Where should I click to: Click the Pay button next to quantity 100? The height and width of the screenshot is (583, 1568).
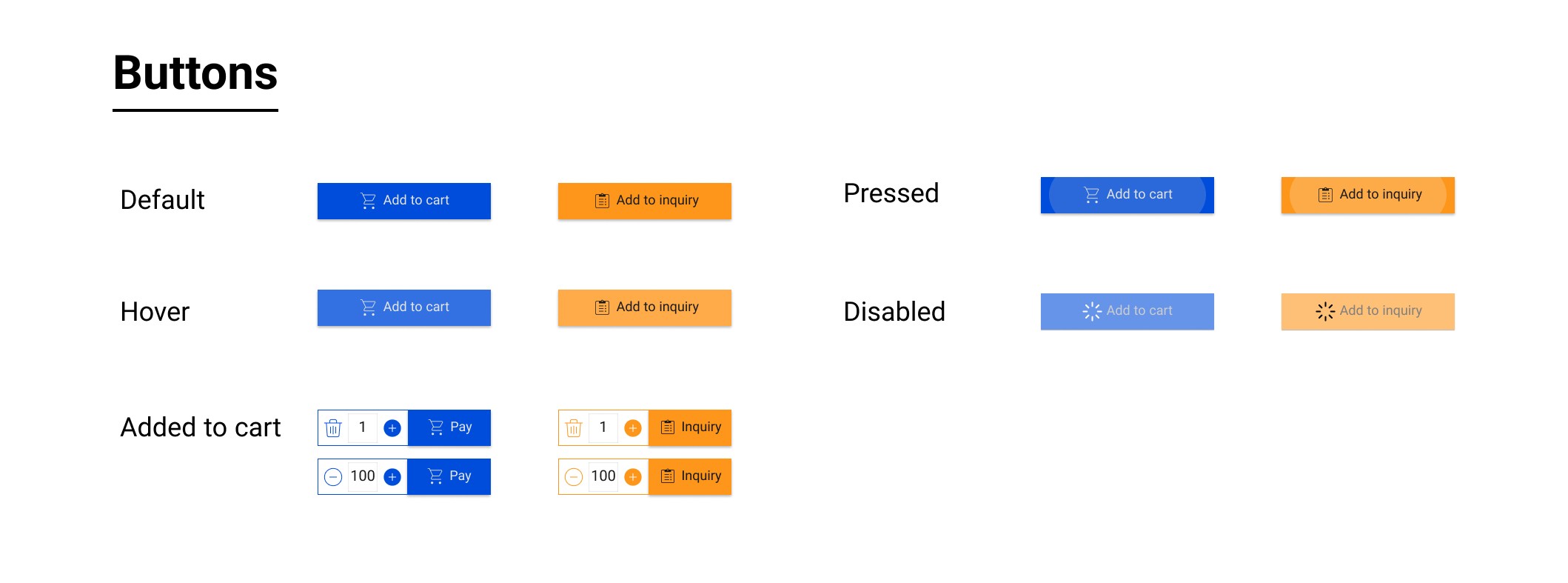[x=449, y=476]
